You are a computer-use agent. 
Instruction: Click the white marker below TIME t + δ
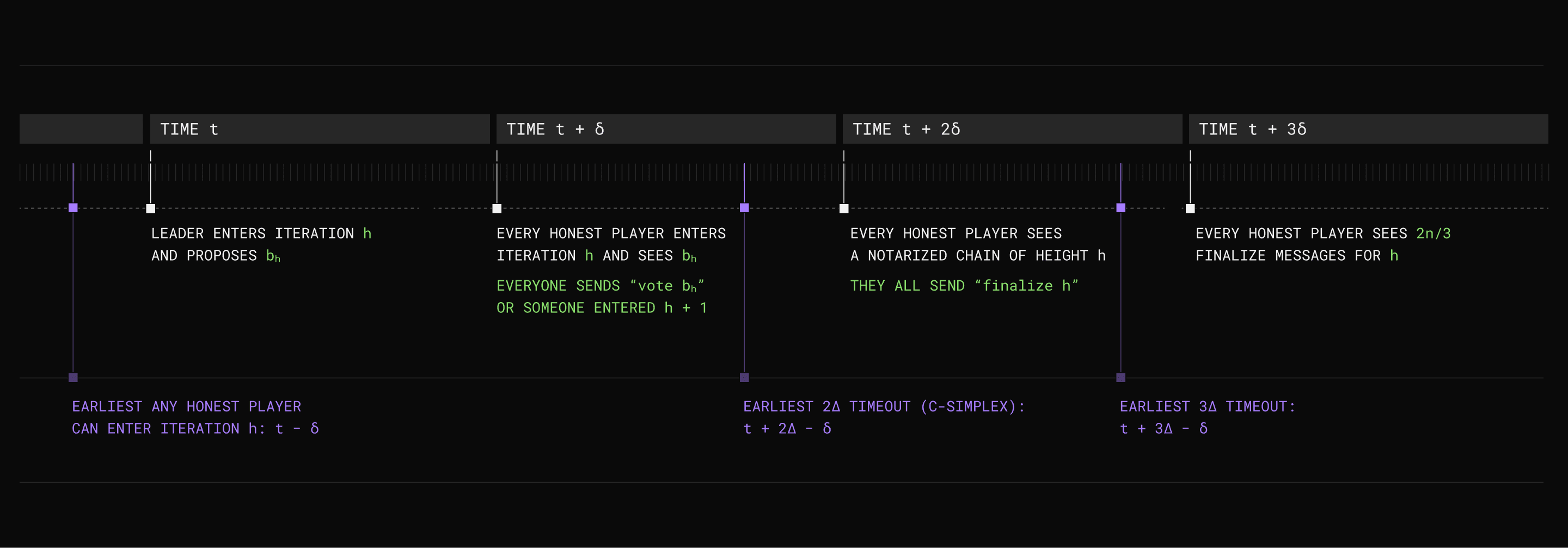point(497,208)
